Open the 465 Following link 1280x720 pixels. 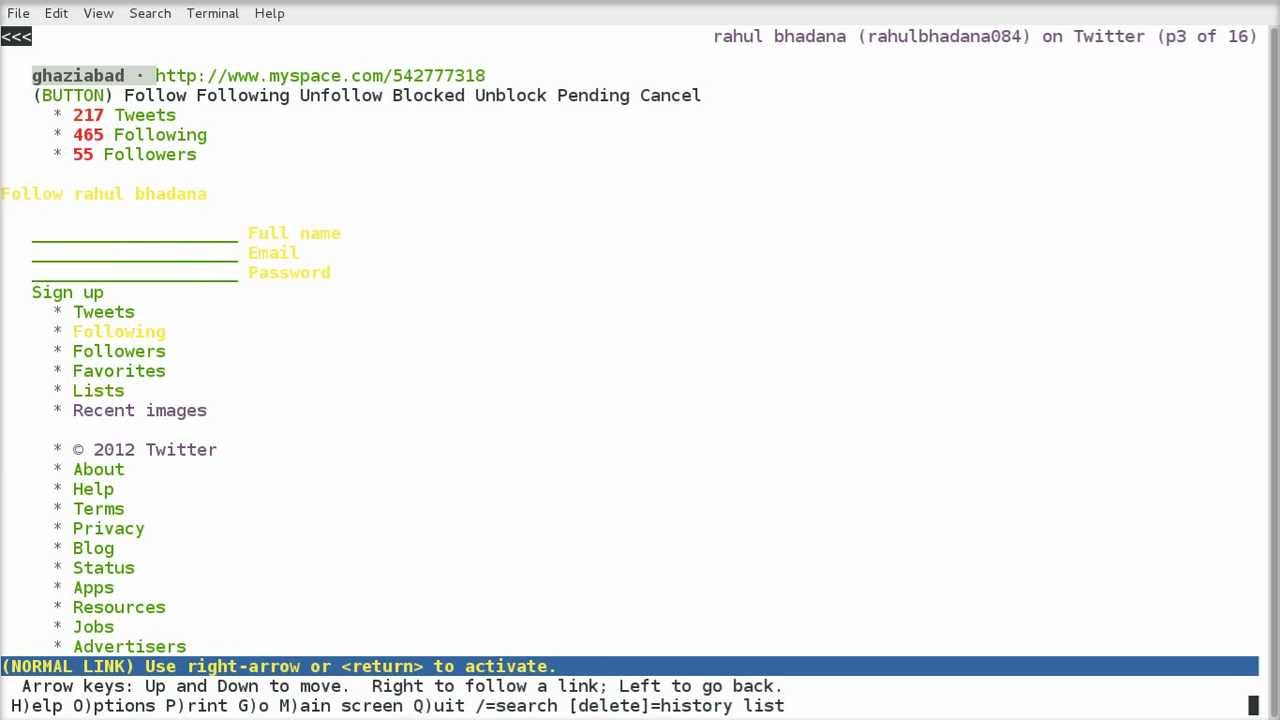[139, 135]
